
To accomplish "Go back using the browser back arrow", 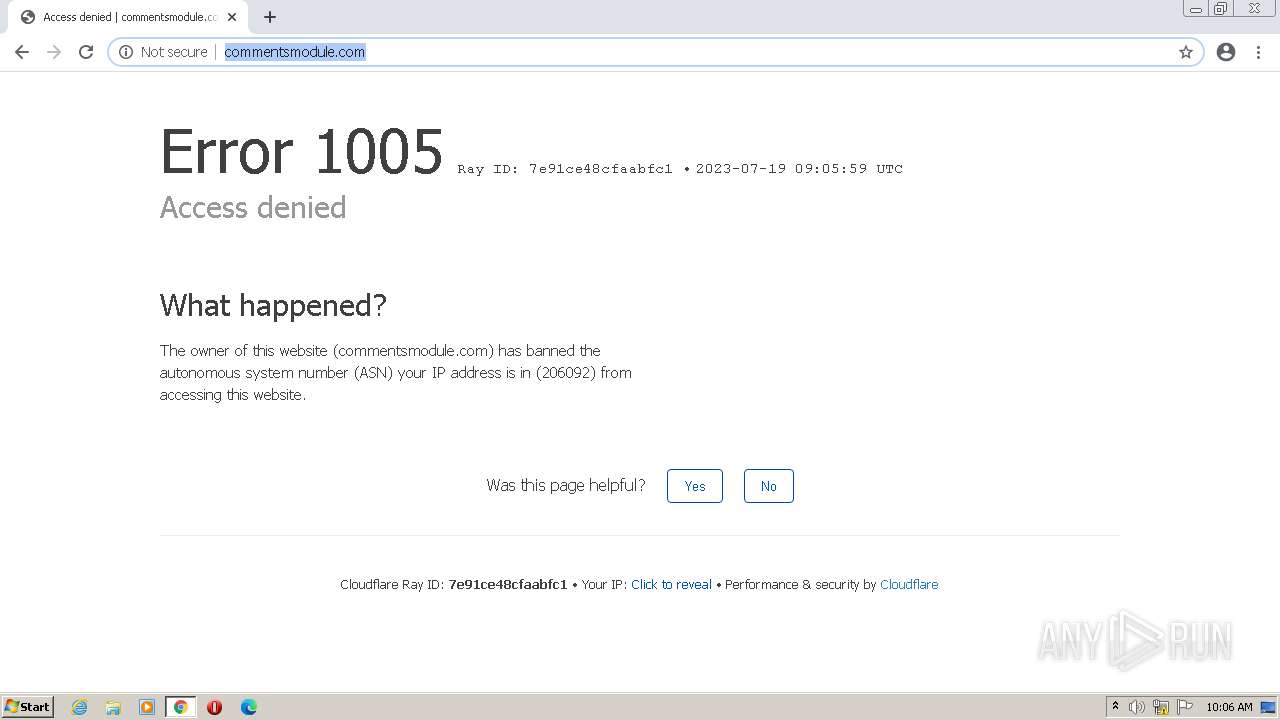I will [22, 52].
